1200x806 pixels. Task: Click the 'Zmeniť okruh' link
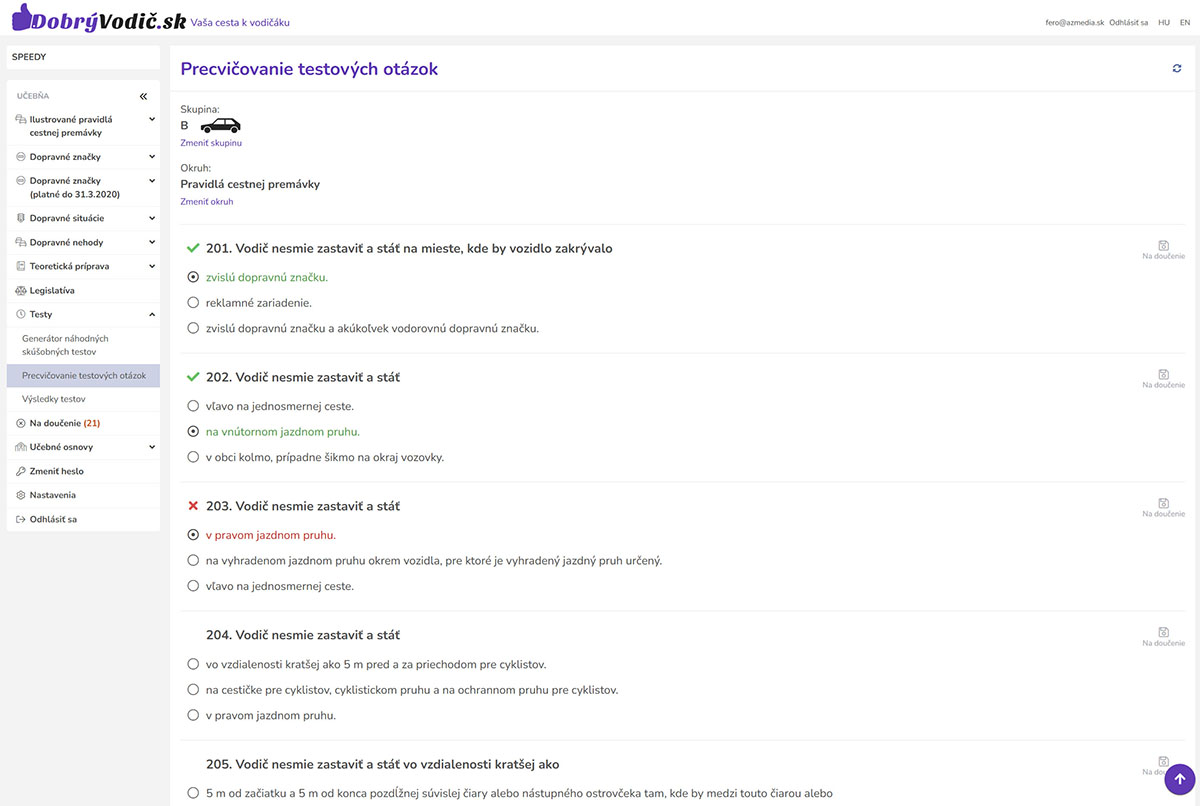207,202
